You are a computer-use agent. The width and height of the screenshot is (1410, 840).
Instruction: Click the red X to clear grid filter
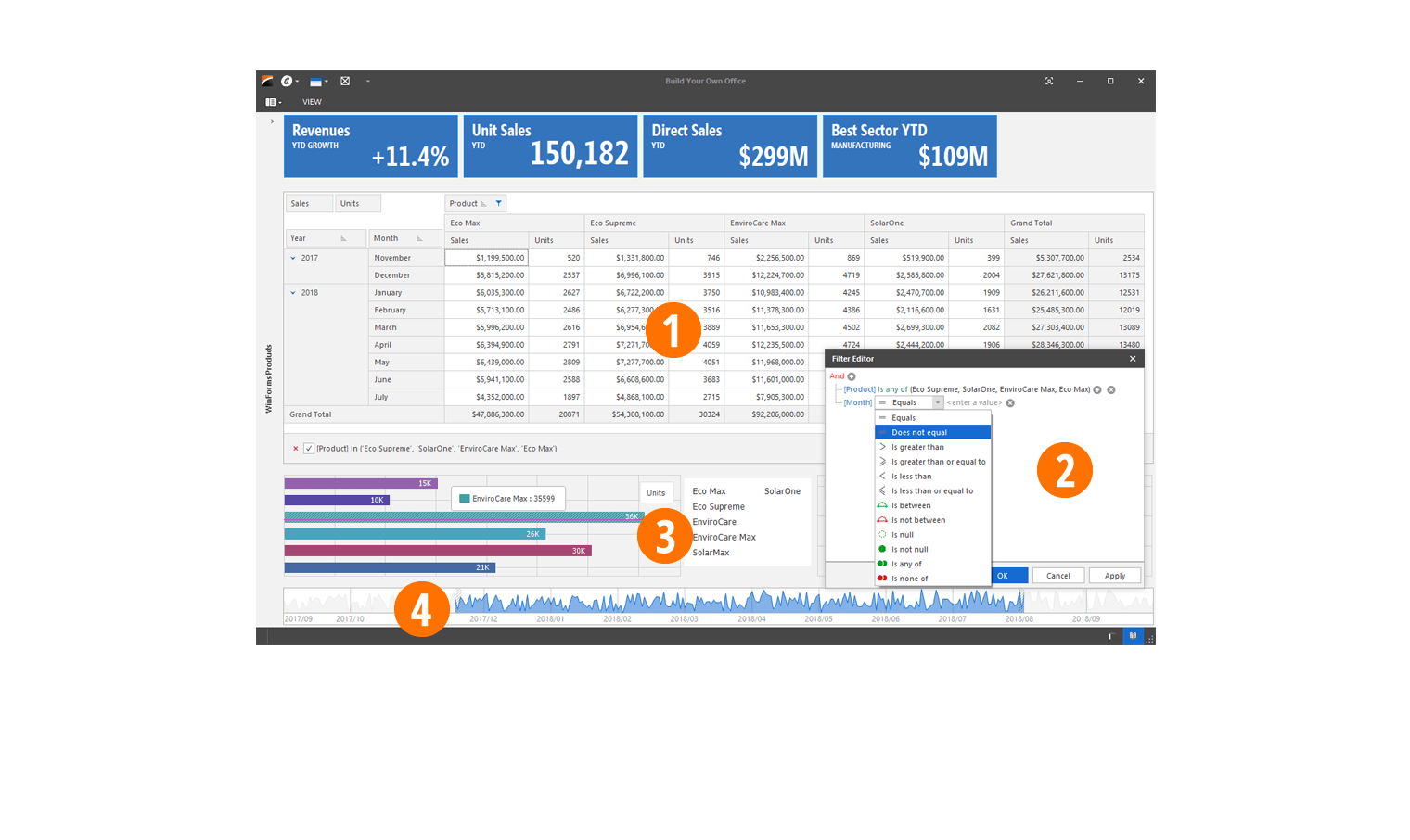coord(296,449)
